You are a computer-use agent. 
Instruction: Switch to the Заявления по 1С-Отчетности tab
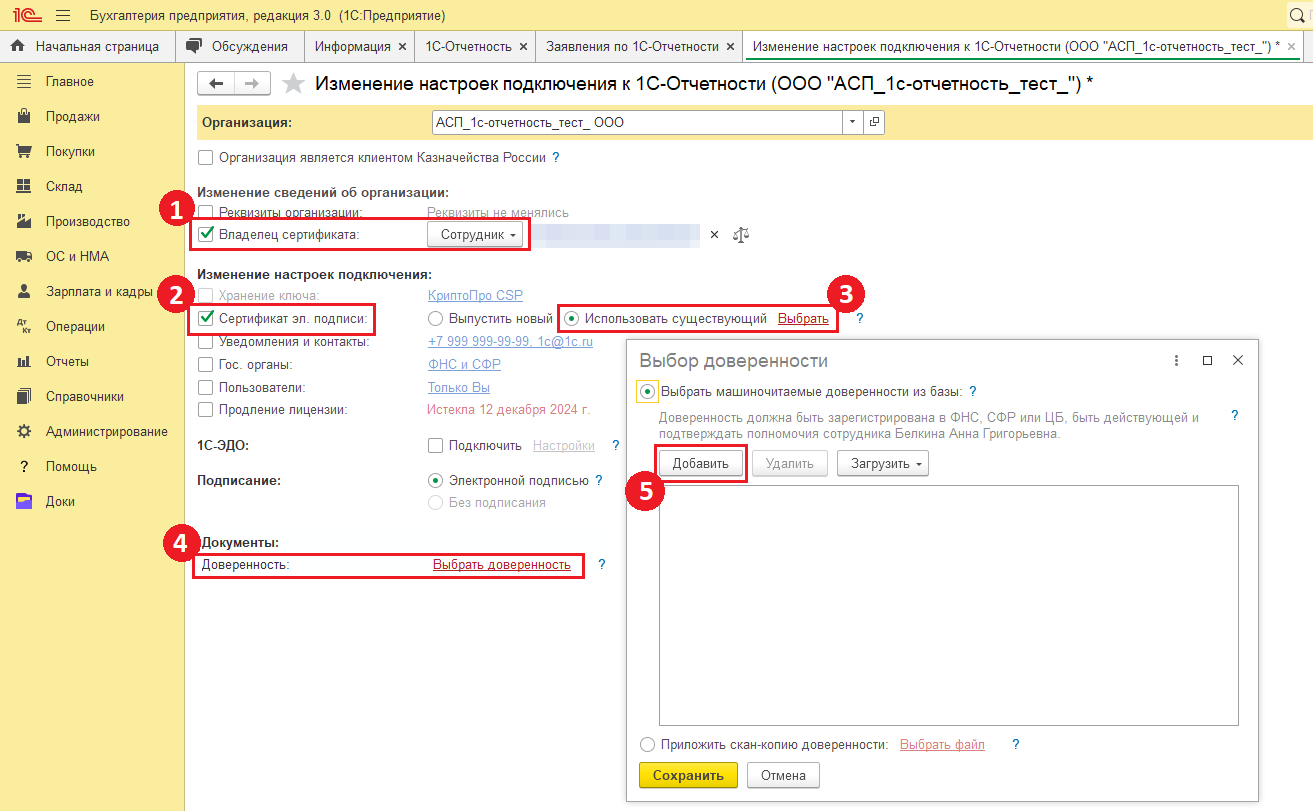(x=632, y=46)
